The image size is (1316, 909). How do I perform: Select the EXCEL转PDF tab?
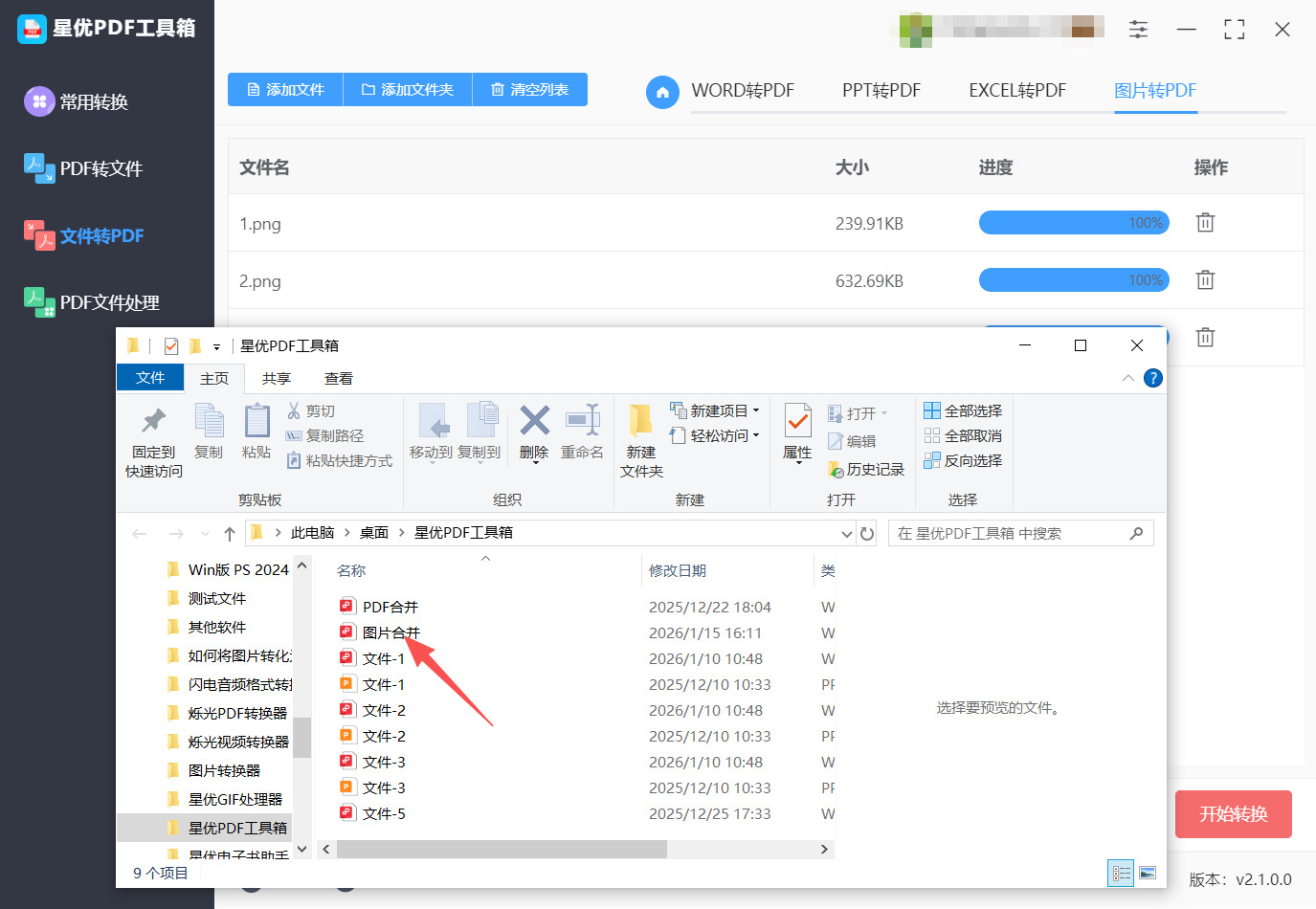point(1017,91)
